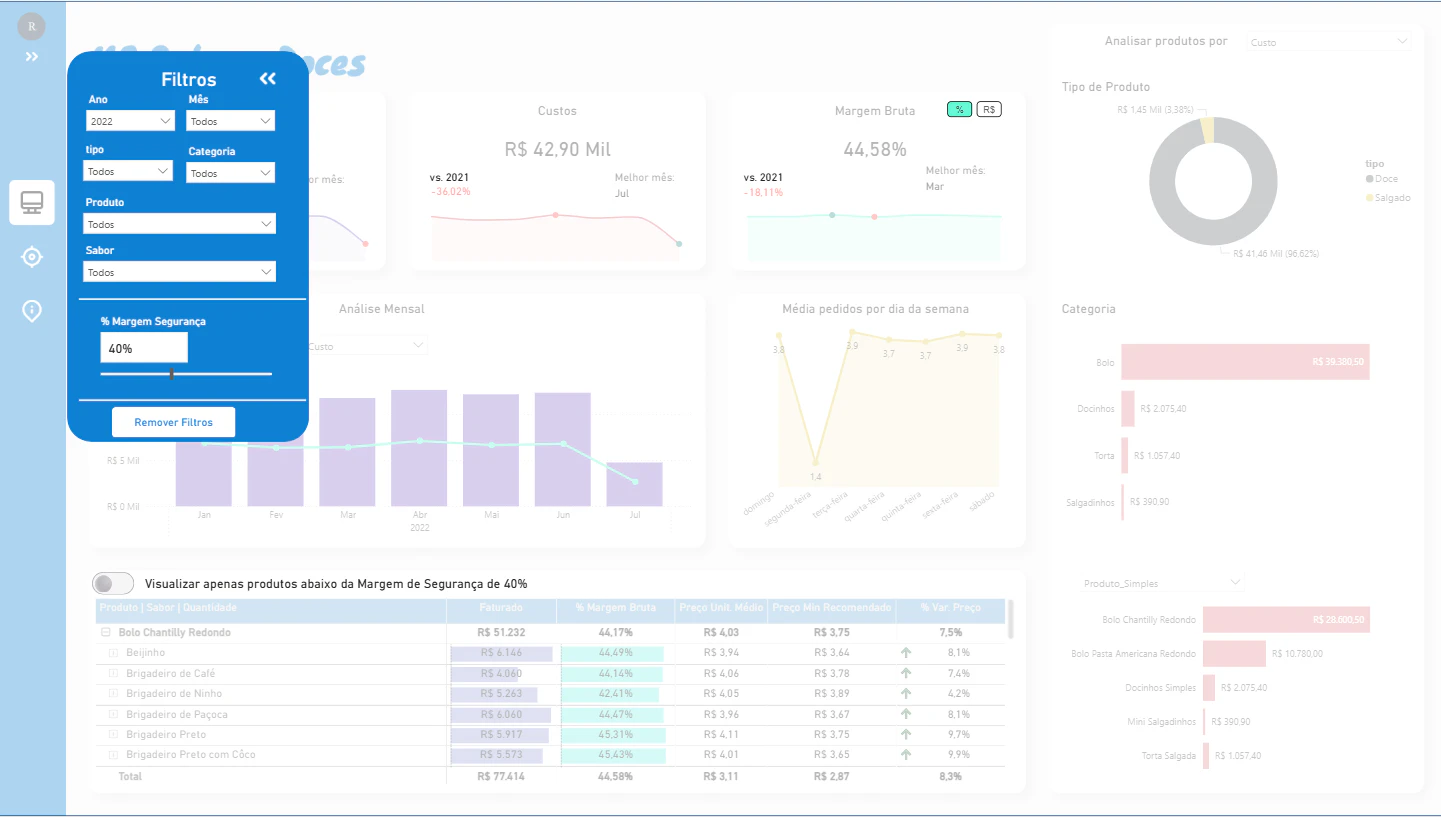This screenshot has width=1441, height=817.
Task: Sort by % Margem Bruta column header
Action: tap(615, 608)
